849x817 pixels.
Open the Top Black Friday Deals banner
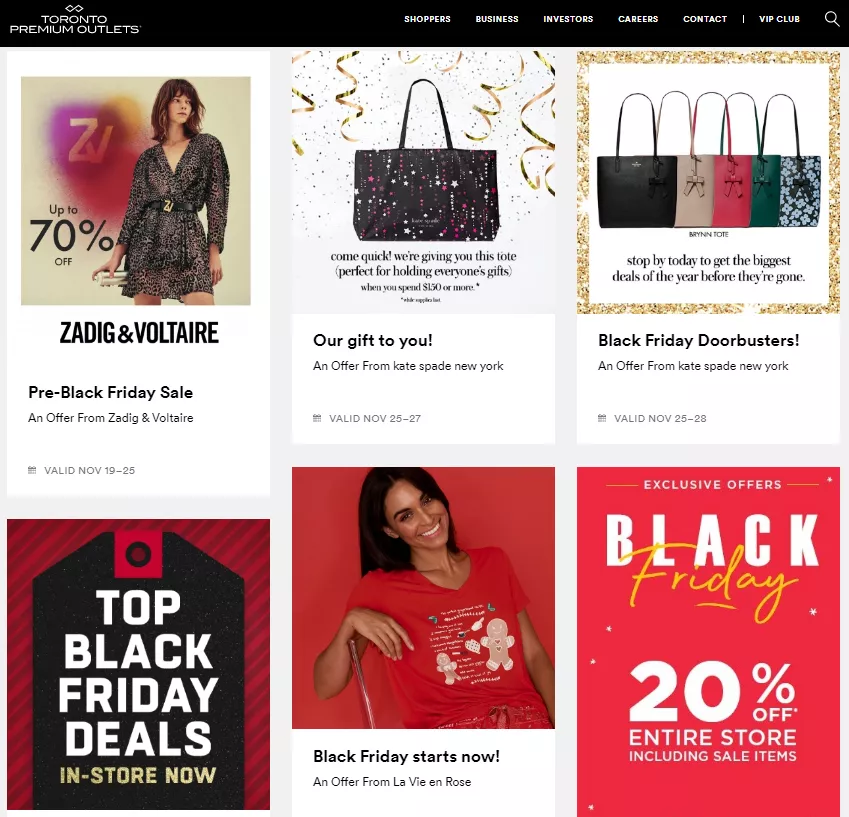[x=139, y=664]
